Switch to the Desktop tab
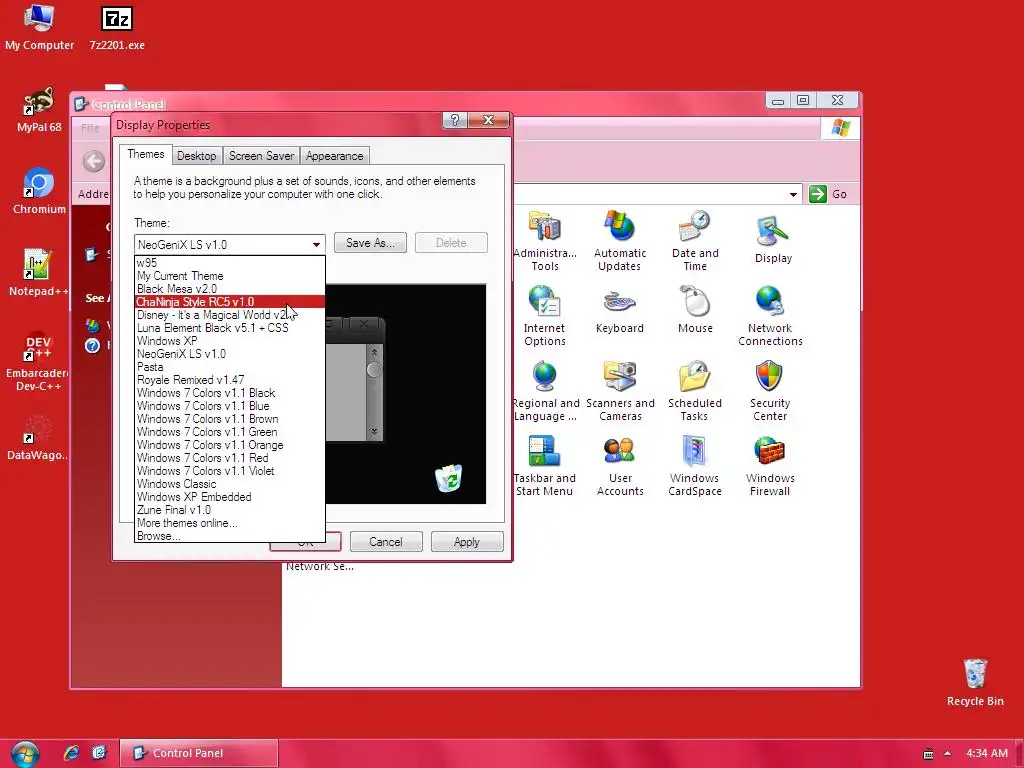1024x768 pixels. click(197, 156)
